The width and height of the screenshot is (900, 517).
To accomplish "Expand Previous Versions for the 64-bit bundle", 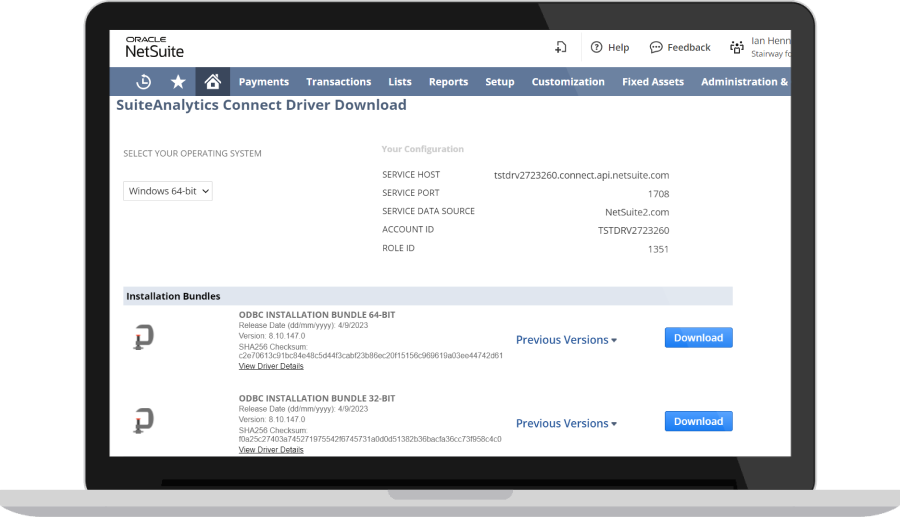I will pos(567,340).
